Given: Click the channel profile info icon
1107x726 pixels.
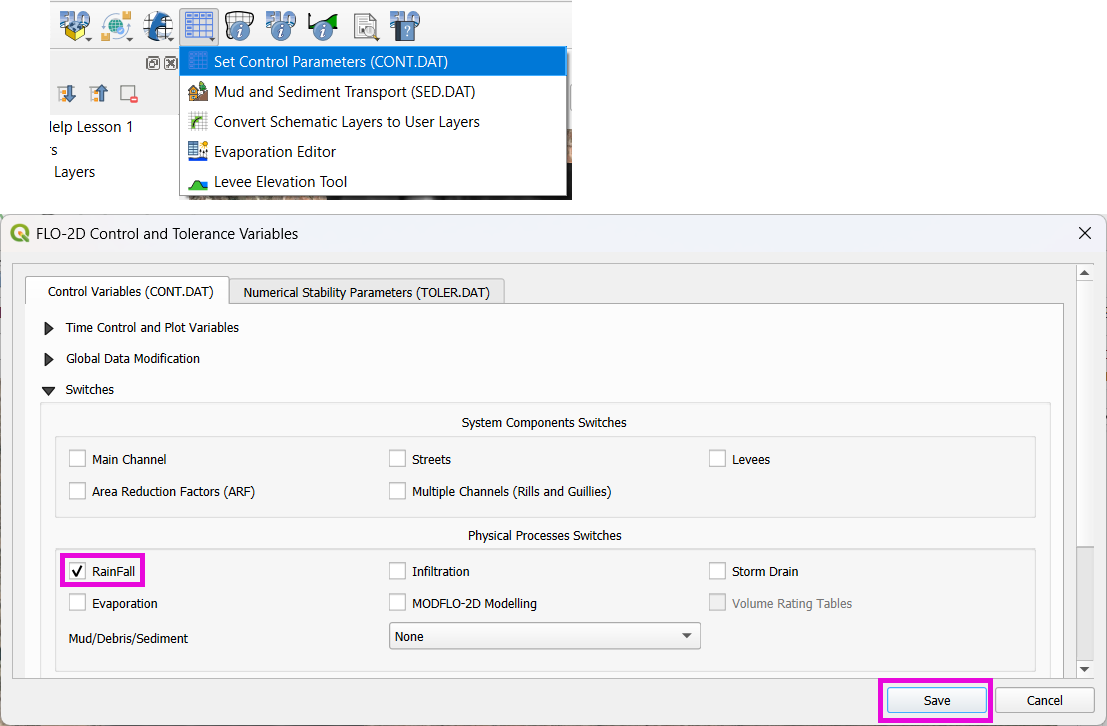Looking at the screenshot, I should pyautogui.click(x=323, y=24).
